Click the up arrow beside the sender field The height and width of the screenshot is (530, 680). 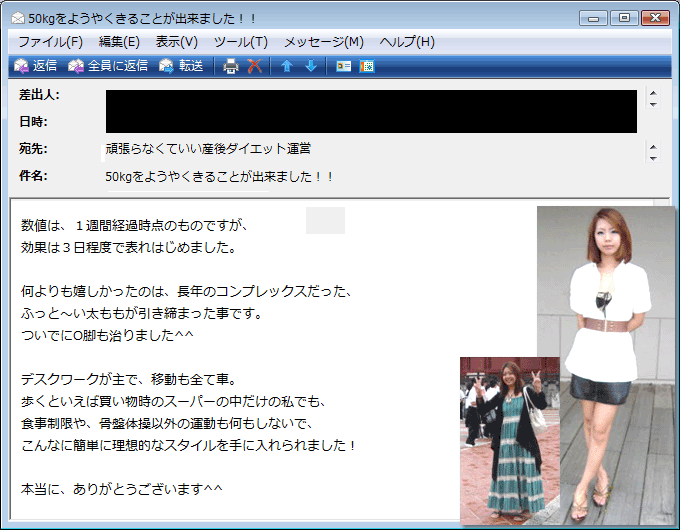tap(653, 93)
